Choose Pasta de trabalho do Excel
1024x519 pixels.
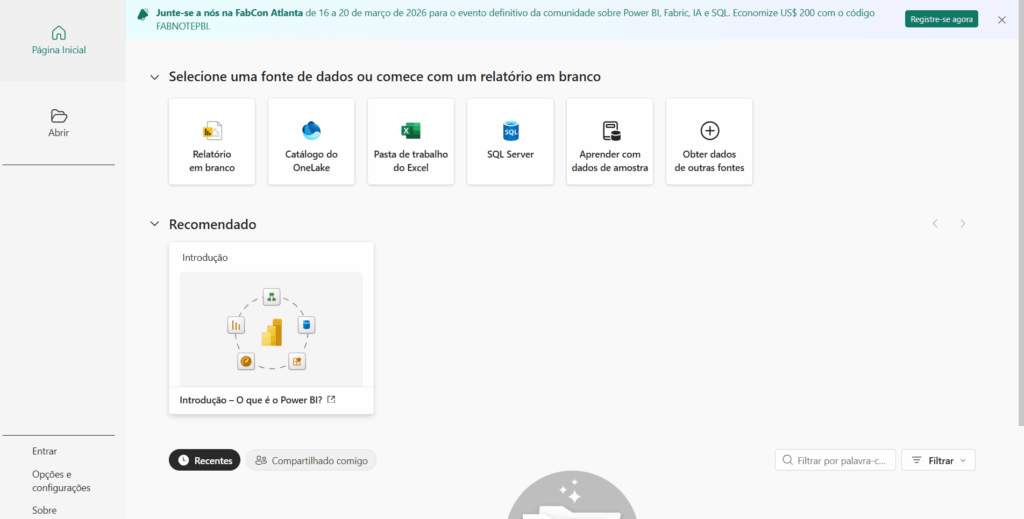click(411, 142)
